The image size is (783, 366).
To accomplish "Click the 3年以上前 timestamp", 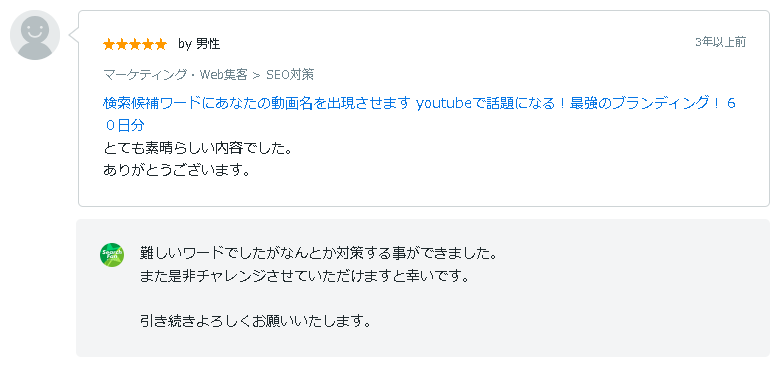I will 721,42.
